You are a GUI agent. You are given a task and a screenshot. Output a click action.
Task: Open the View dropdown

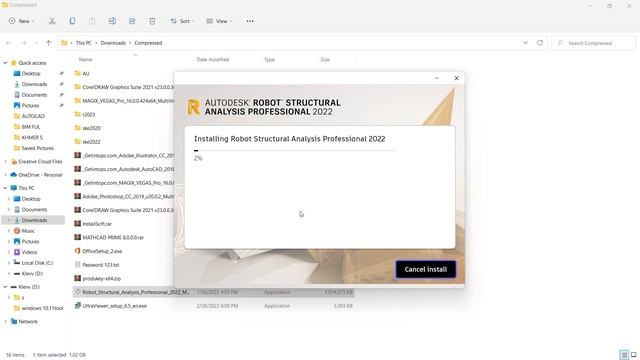[x=219, y=21]
